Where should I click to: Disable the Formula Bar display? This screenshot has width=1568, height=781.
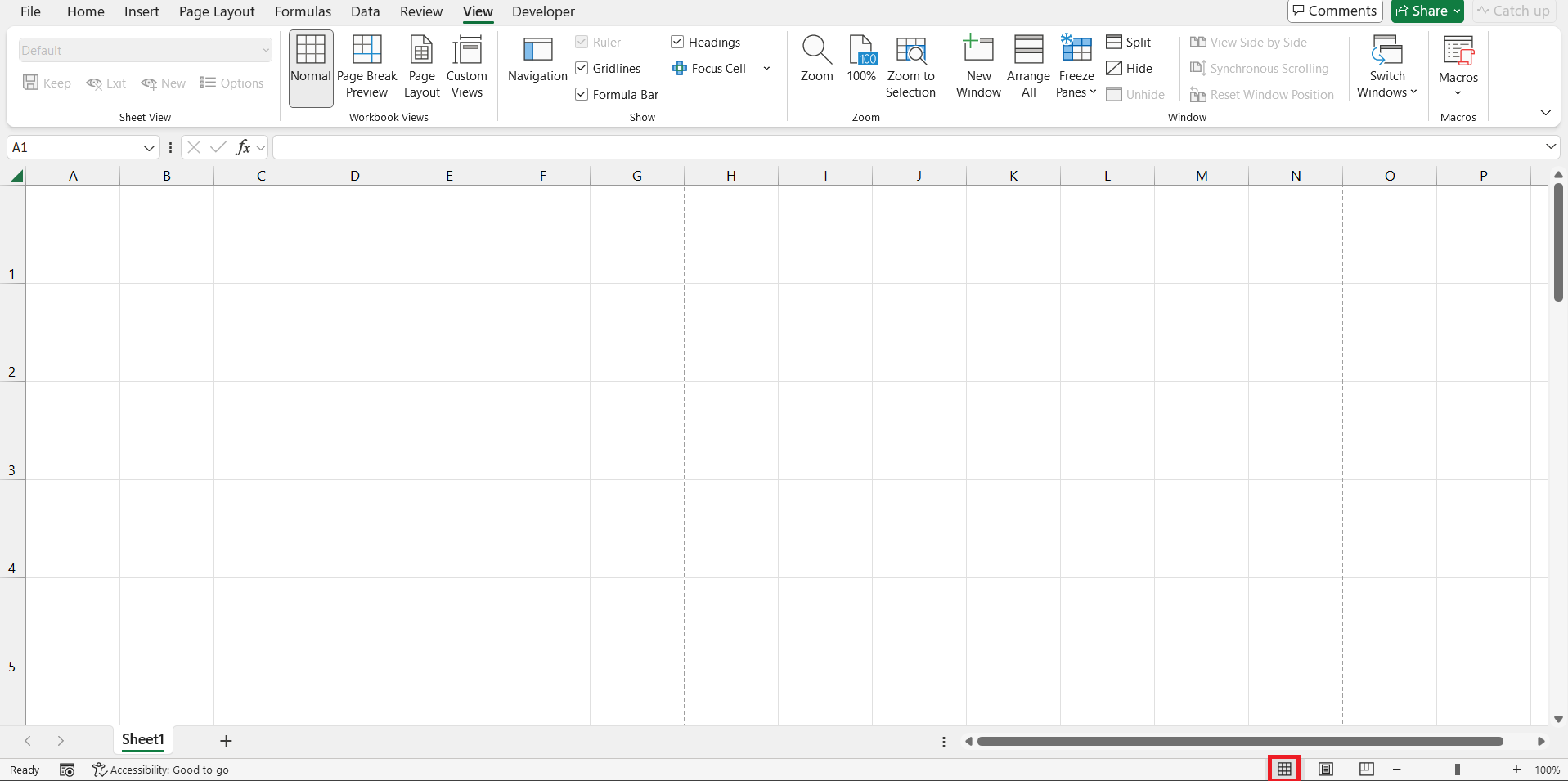coord(581,94)
